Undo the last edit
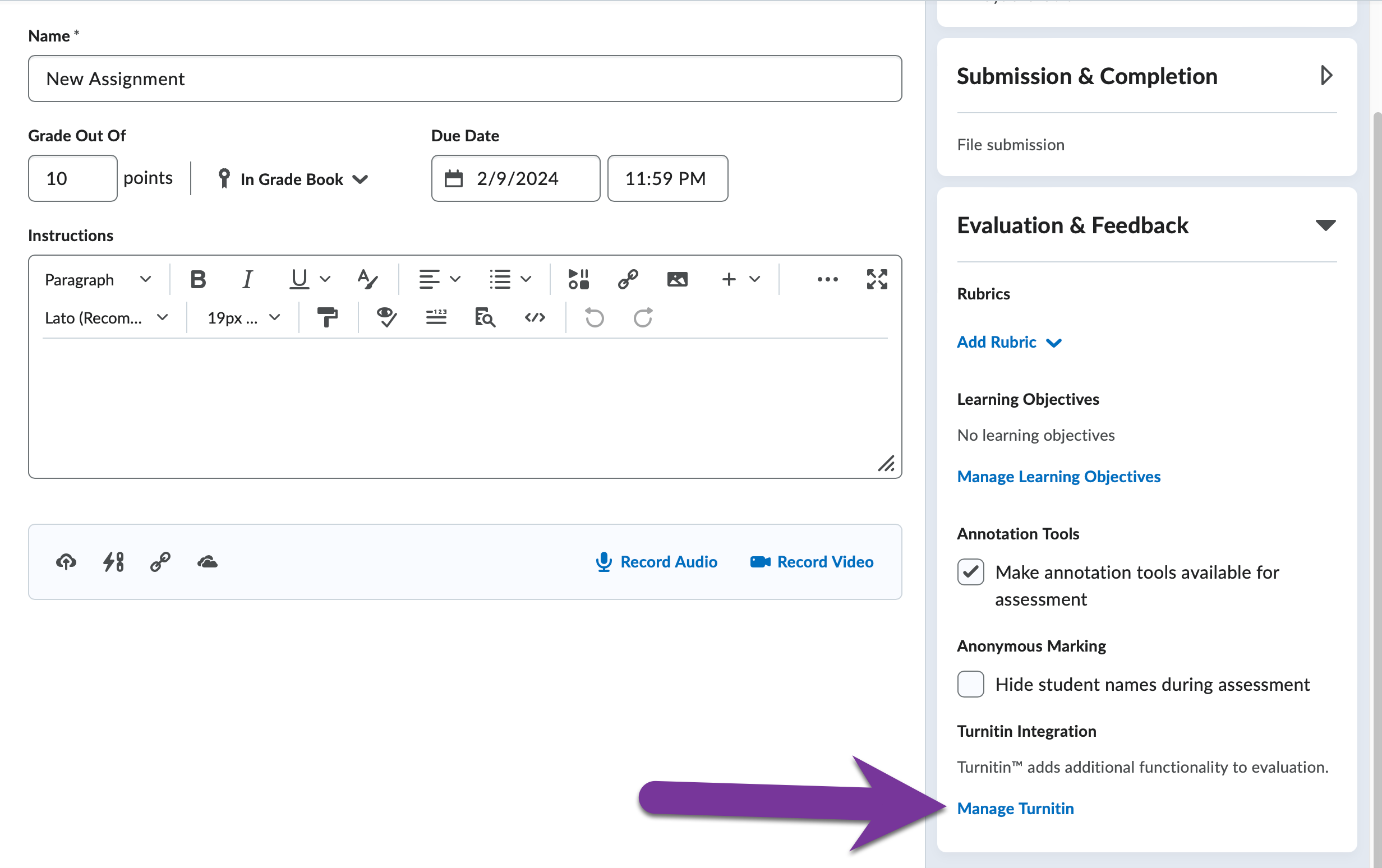This screenshot has width=1382, height=868. click(x=594, y=317)
